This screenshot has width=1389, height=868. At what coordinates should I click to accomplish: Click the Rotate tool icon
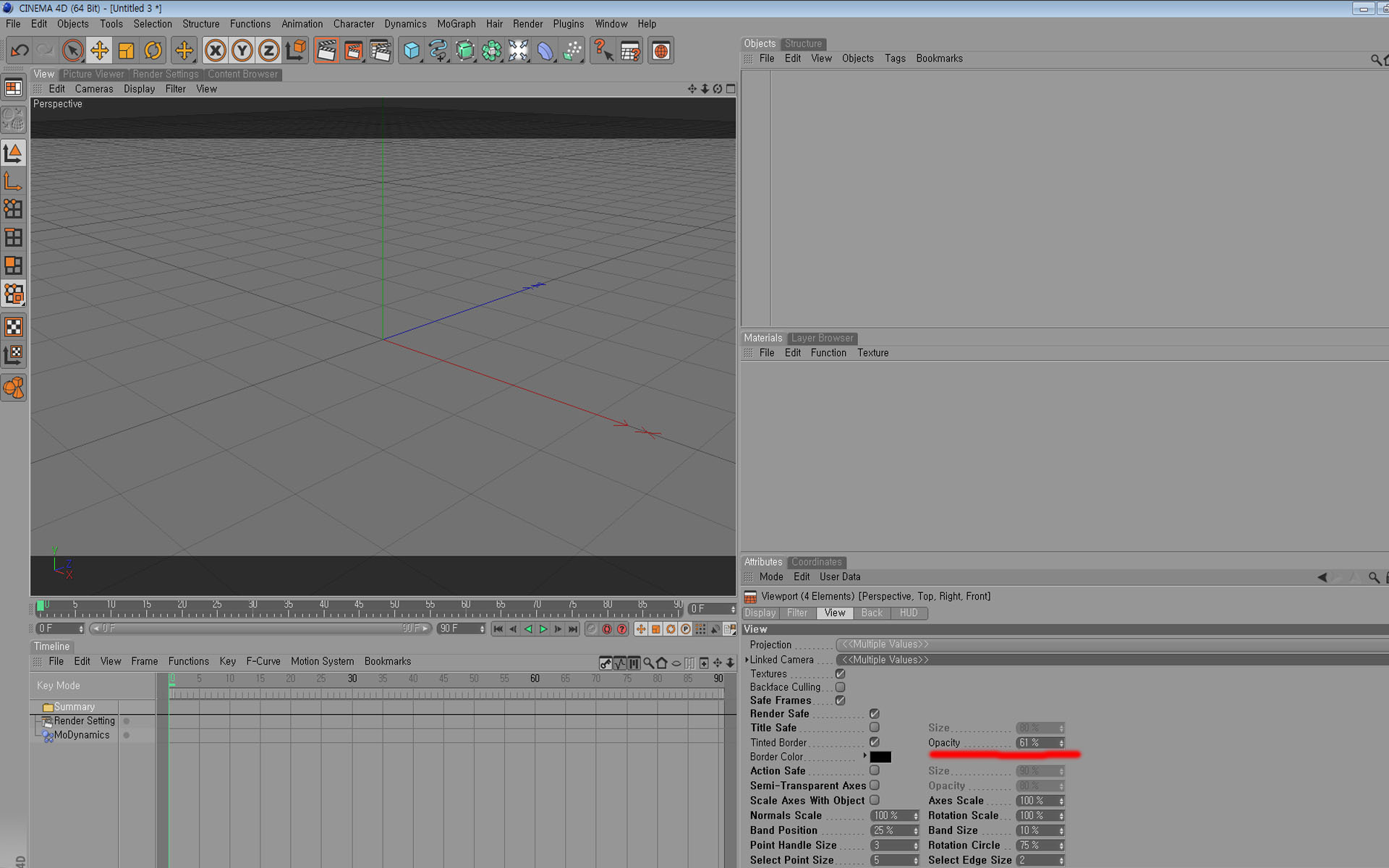pyautogui.click(x=153, y=51)
